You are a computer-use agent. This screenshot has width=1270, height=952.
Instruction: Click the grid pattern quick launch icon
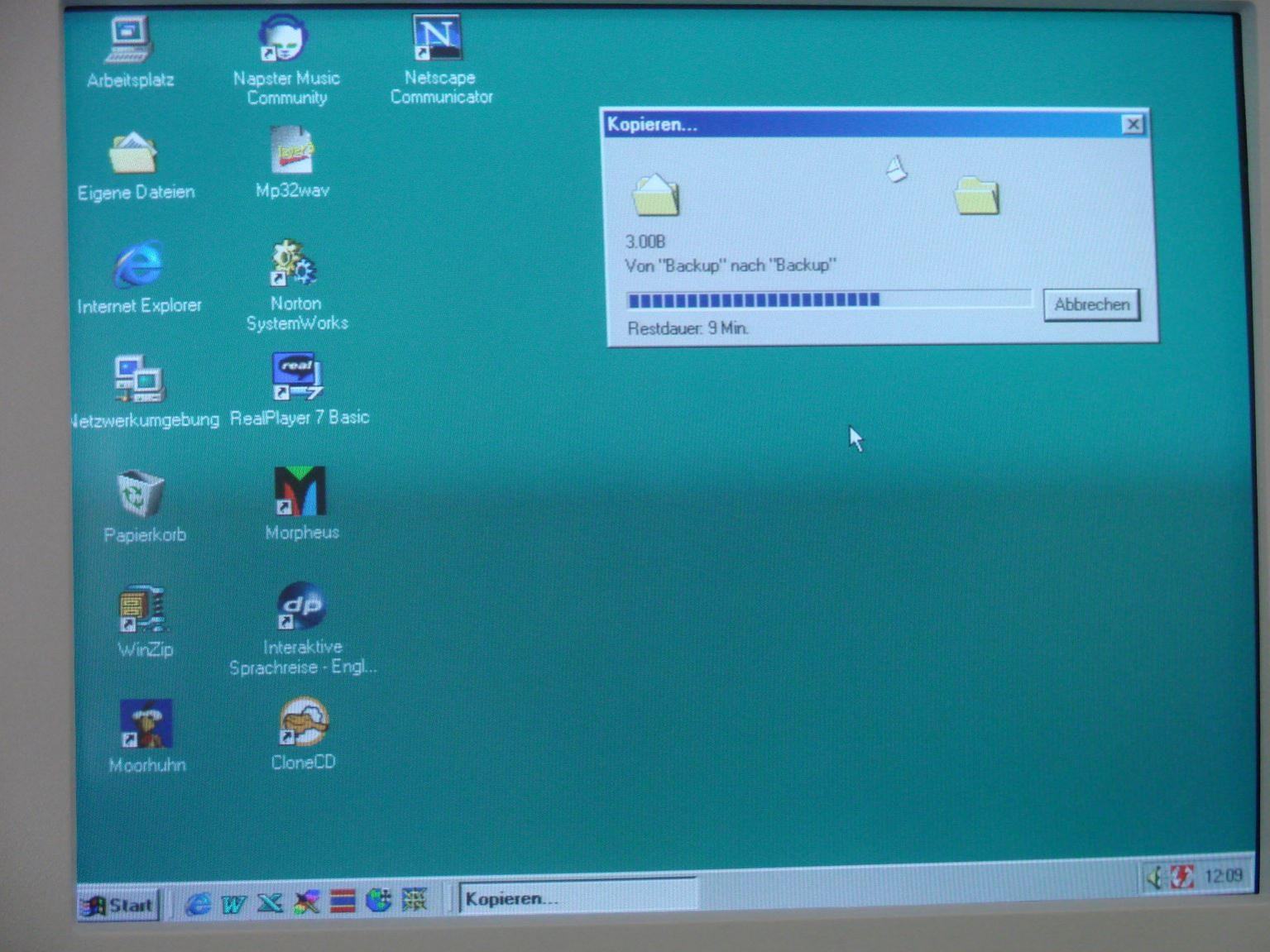[414, 899]
